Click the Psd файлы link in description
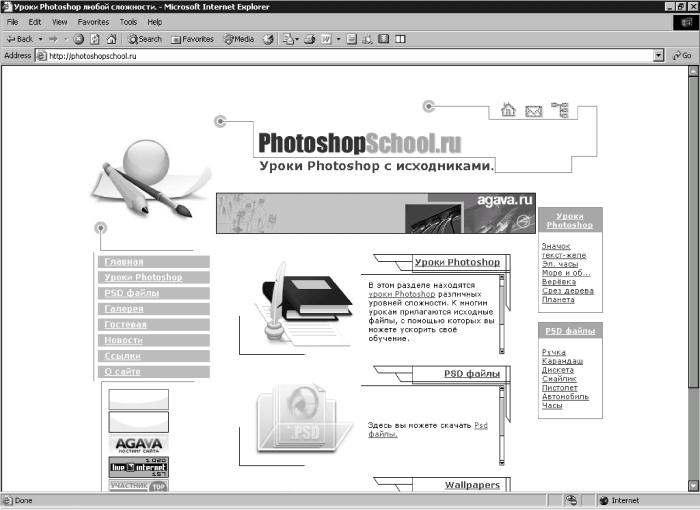 point(427,430)
